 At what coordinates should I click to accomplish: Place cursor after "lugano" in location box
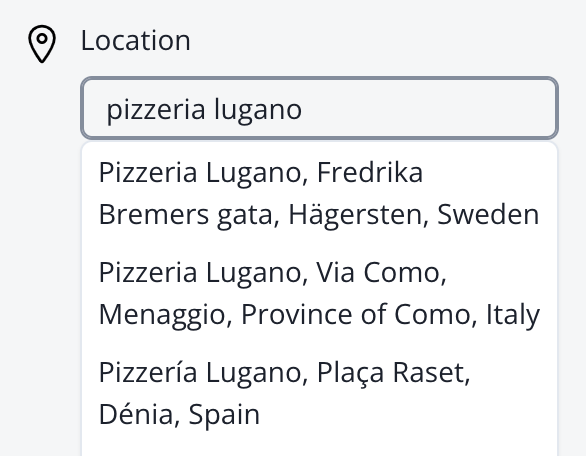coord(303,110)
